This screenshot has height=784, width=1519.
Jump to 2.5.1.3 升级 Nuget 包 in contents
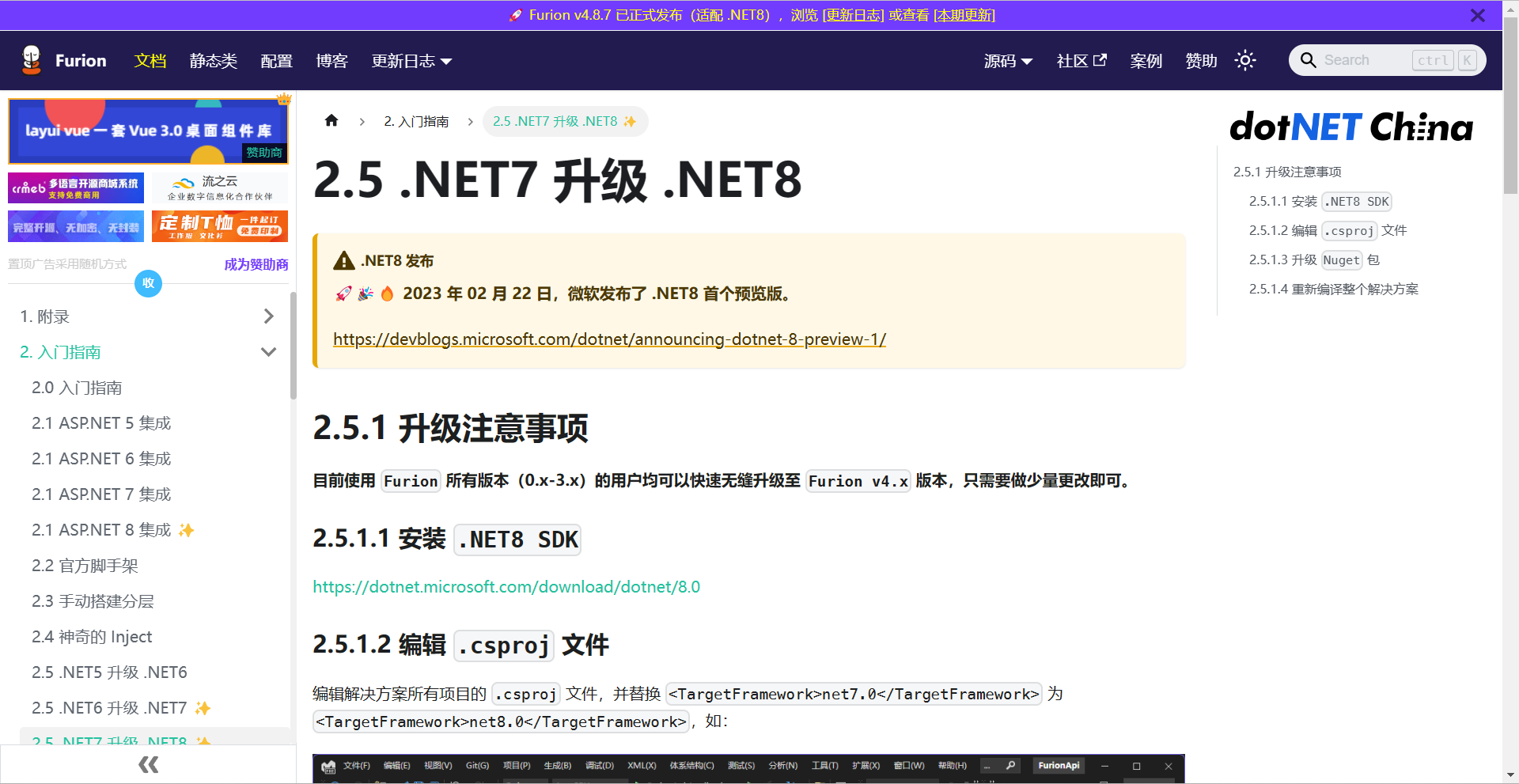[x=1314, y=259]
